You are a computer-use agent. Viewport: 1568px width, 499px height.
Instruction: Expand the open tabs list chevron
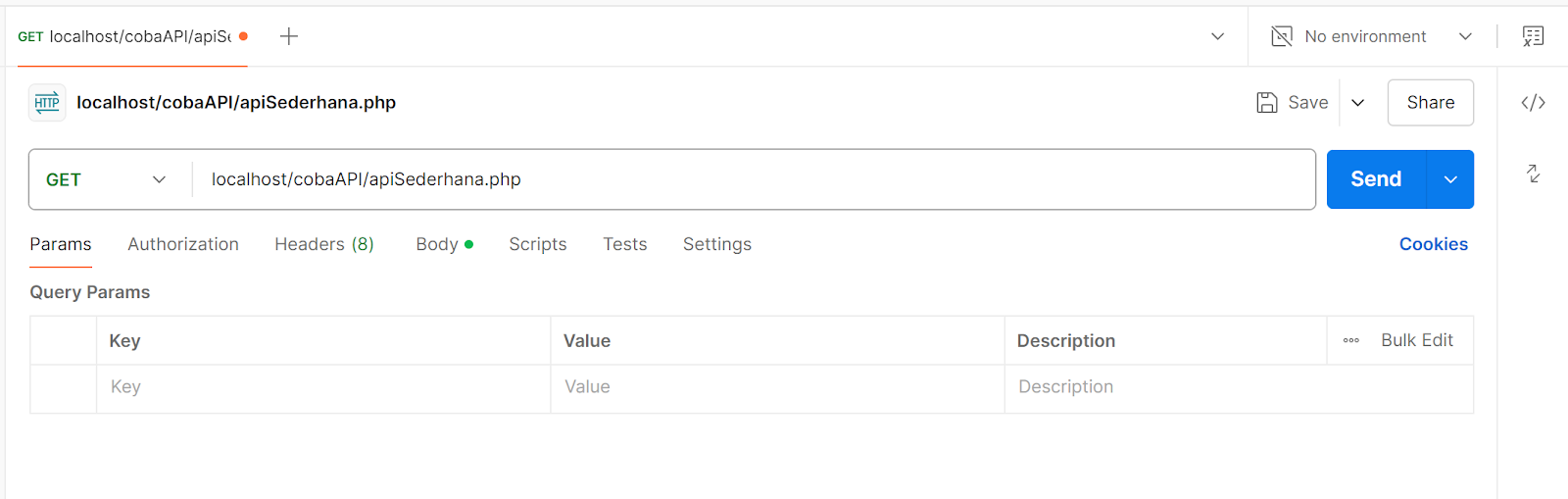1217,37
